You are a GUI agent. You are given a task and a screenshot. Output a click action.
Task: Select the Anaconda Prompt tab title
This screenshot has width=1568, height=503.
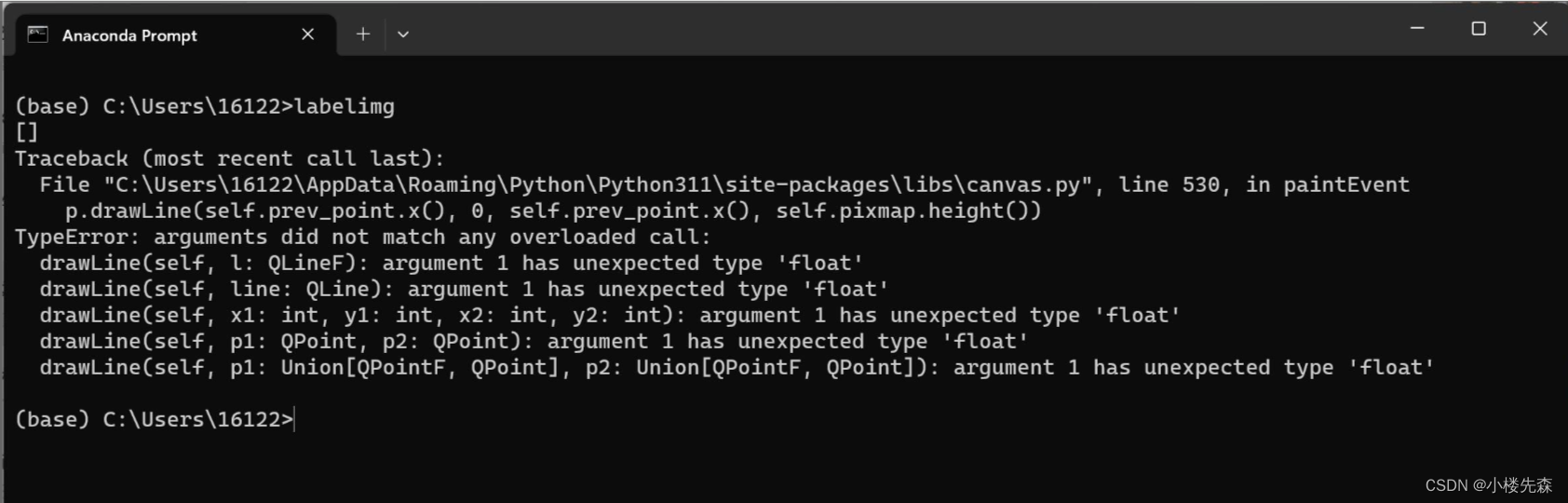click(129, 35)
